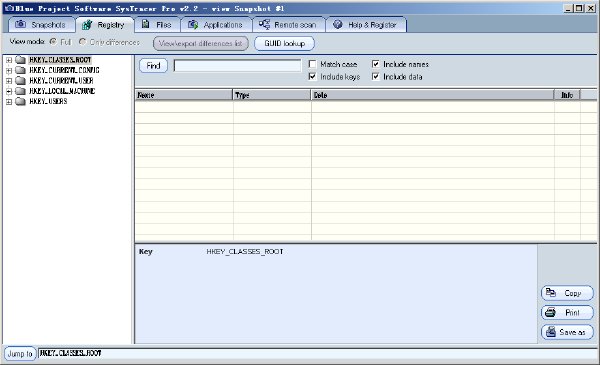Switch to the Registry tab
This screenshot has width=600, height=365.
(104, 25)
